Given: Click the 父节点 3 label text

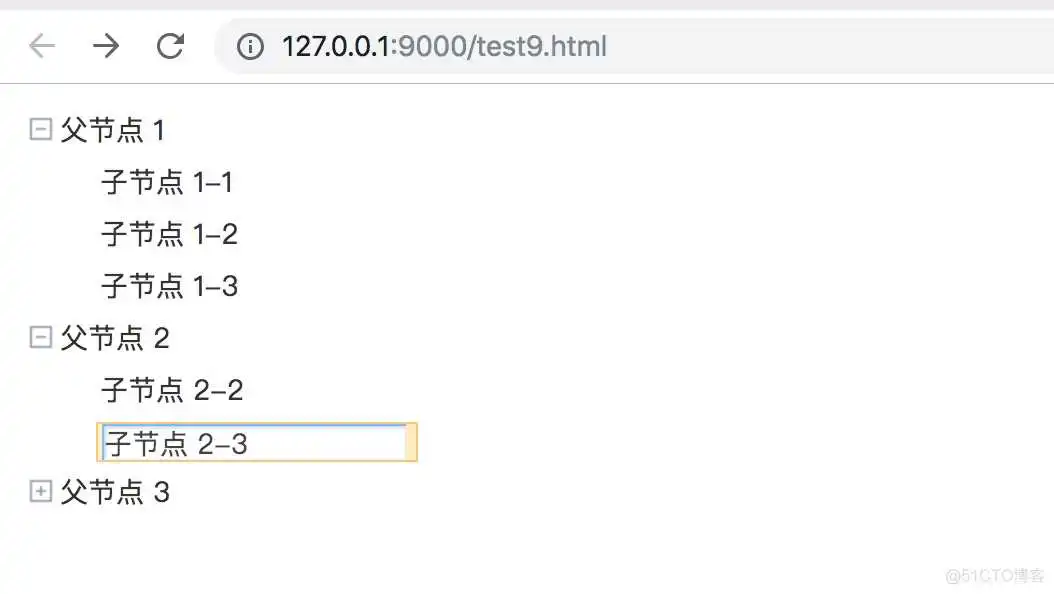Looking at the screenshot, I should (x=116, y=492).
